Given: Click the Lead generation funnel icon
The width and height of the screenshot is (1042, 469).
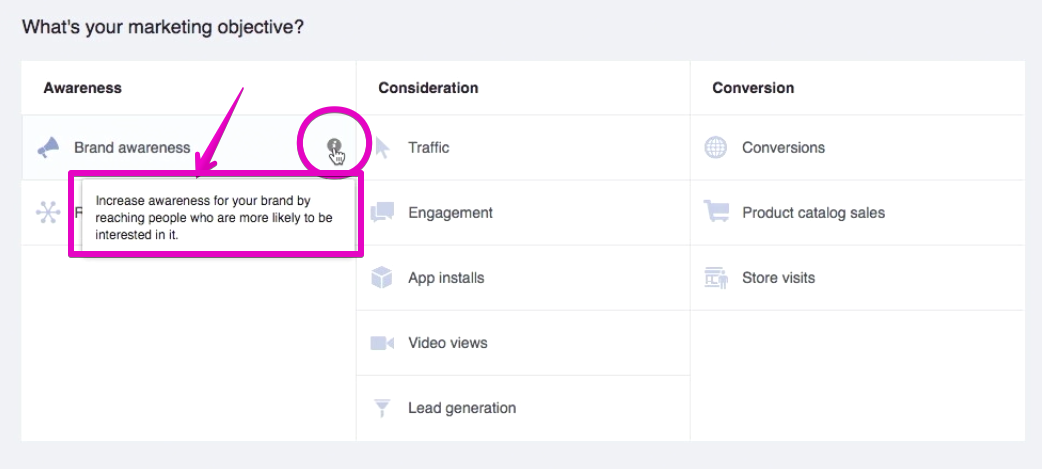Looking at the screenshot, I should pos(382,408).
